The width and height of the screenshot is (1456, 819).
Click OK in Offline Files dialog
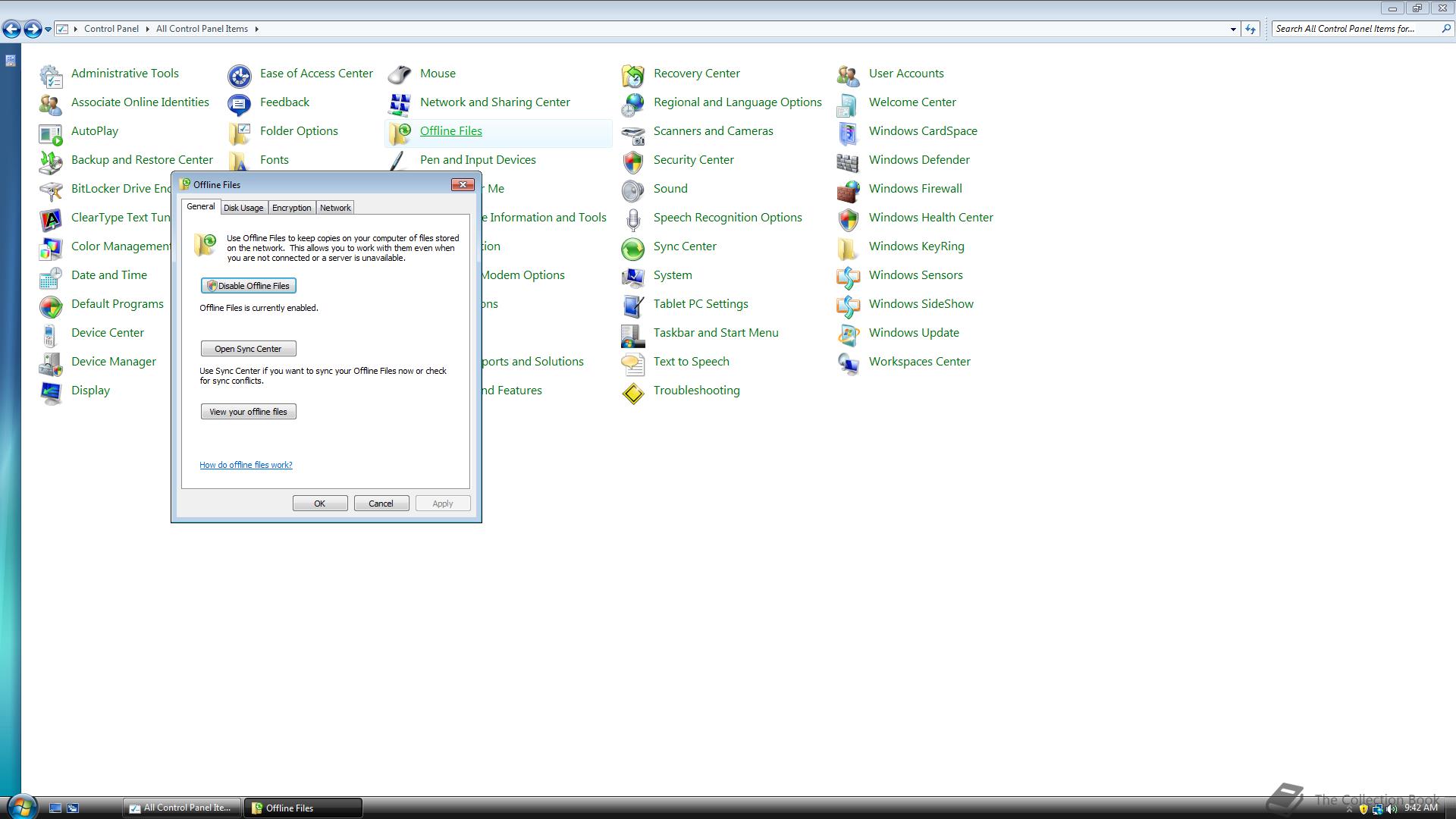point(320,504)
